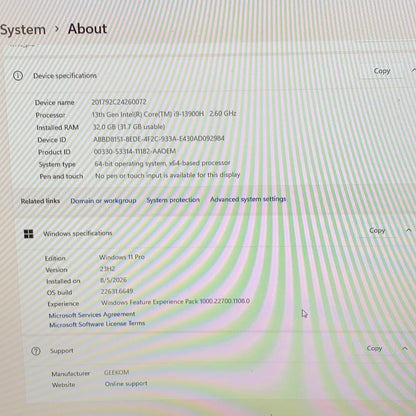Click the About breadcrumb title
Image resolution: width=416 pixels, height=416 pixels.
[87, 29]
